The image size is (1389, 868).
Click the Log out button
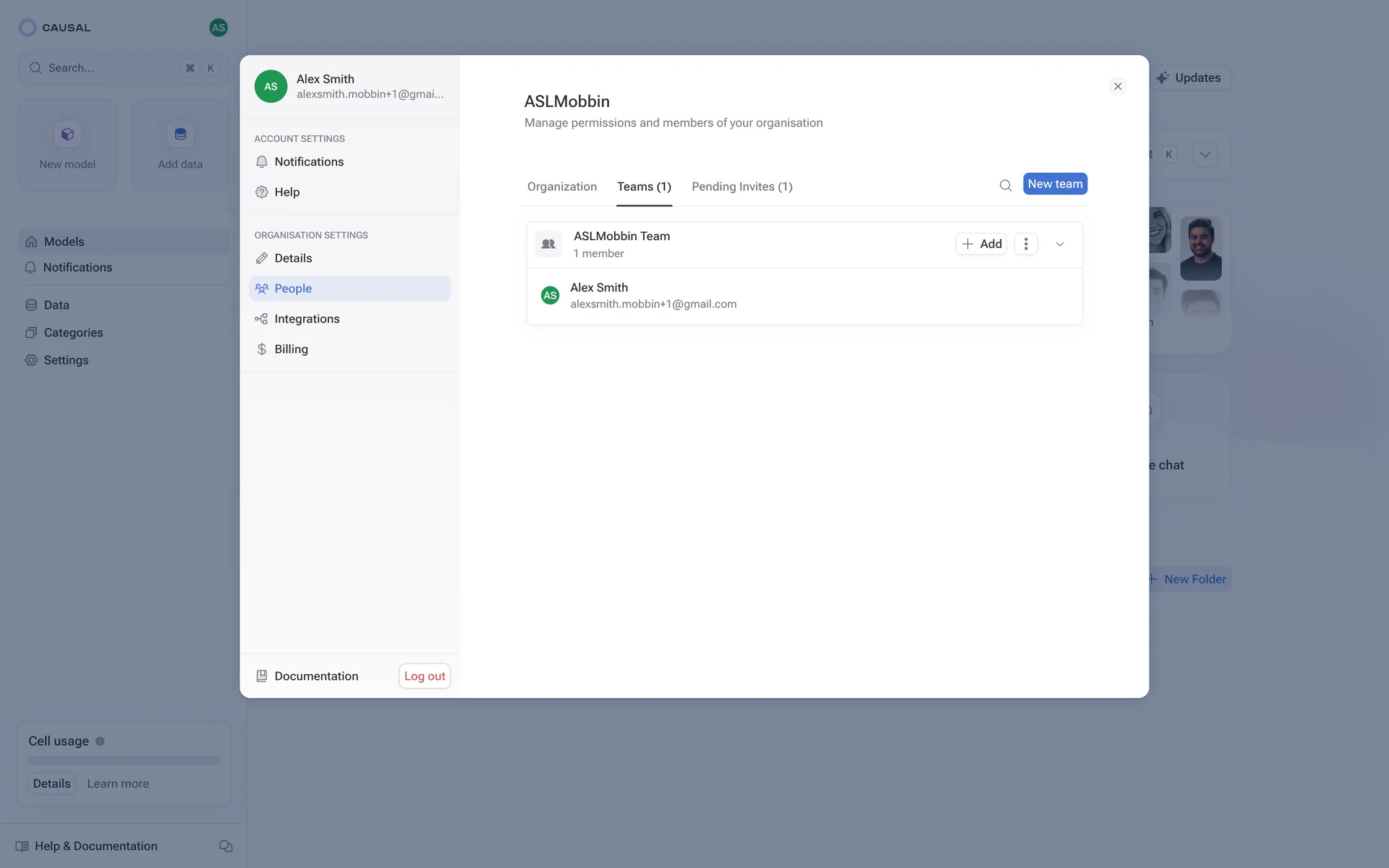pos(425,676)
